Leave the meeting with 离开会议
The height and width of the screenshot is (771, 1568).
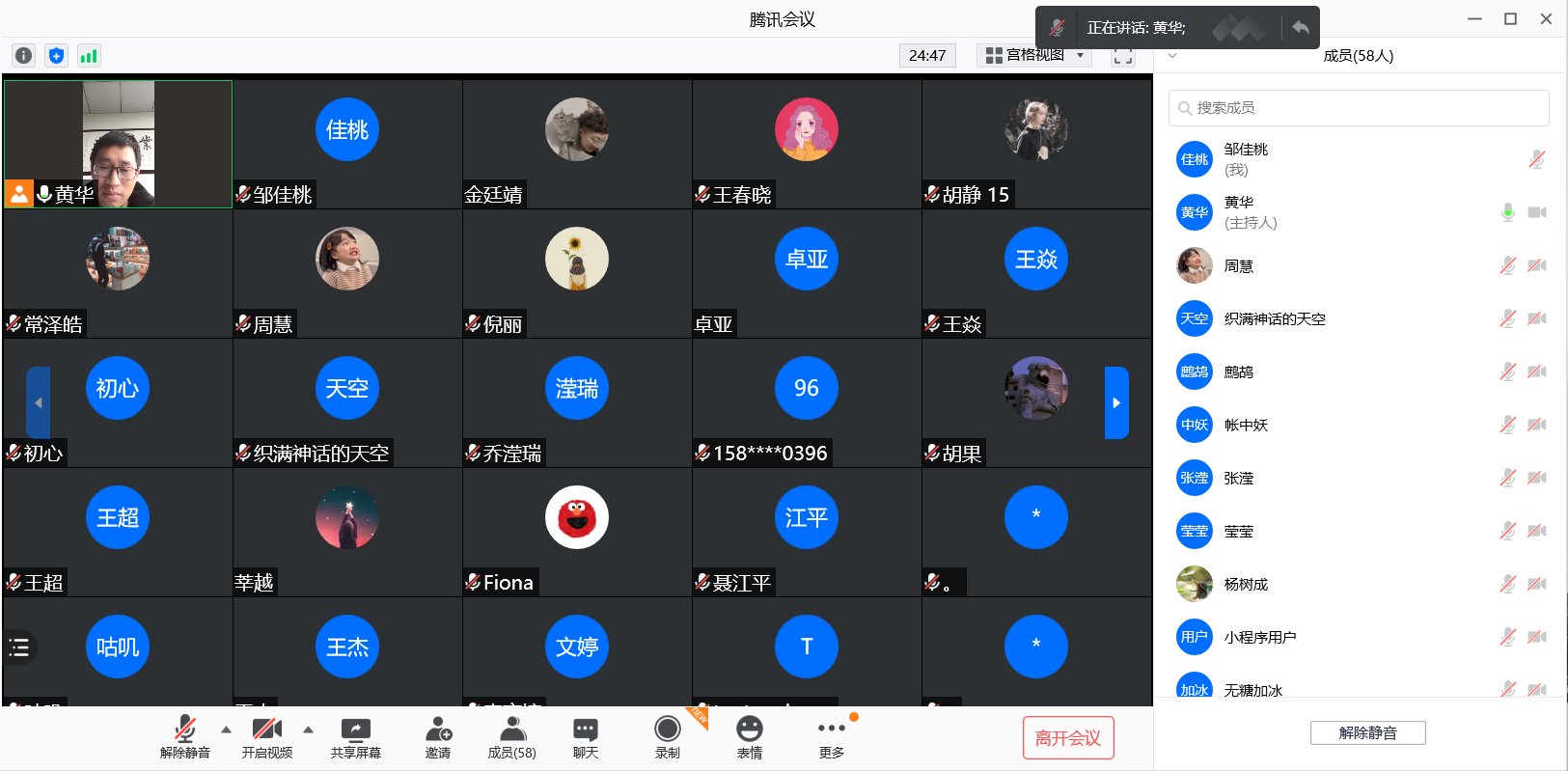(1068, 738)
